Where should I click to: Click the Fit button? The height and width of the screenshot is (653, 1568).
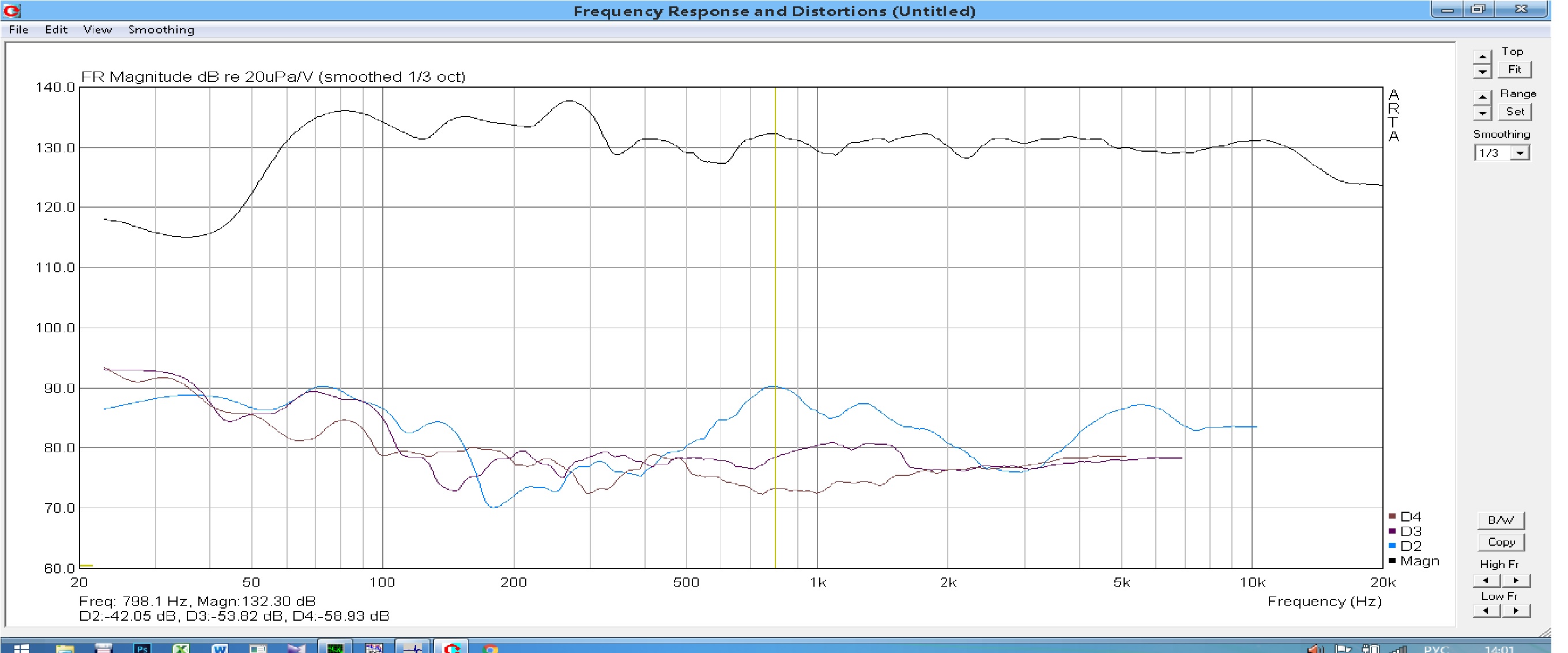1514,70
